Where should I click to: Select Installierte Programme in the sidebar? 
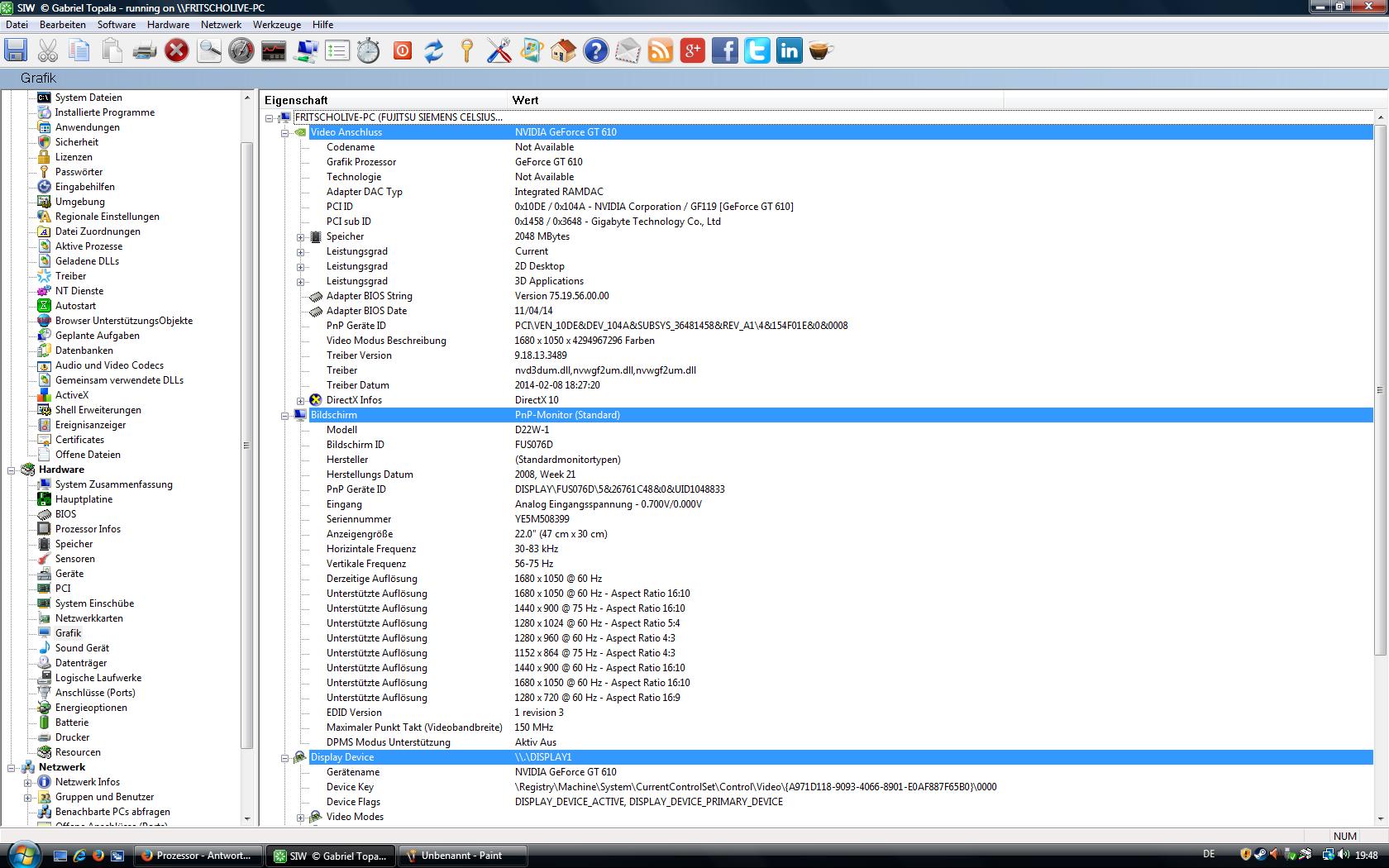[x=105, y=112]
